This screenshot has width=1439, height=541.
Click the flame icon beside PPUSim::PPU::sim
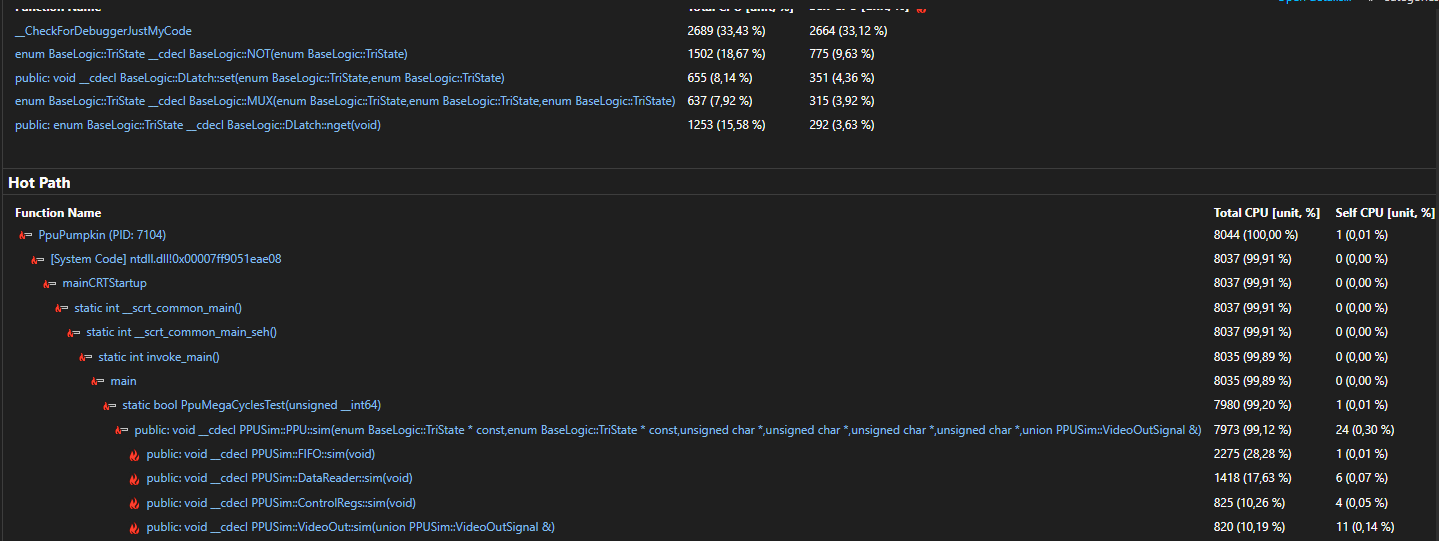(122, 430)
